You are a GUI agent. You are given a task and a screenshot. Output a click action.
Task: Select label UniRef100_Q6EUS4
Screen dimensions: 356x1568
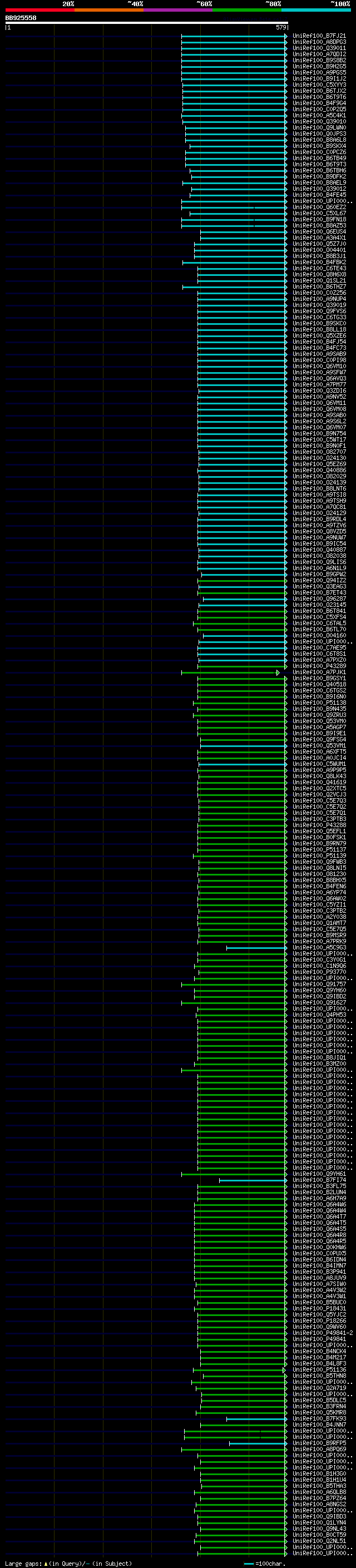[319, 231]
